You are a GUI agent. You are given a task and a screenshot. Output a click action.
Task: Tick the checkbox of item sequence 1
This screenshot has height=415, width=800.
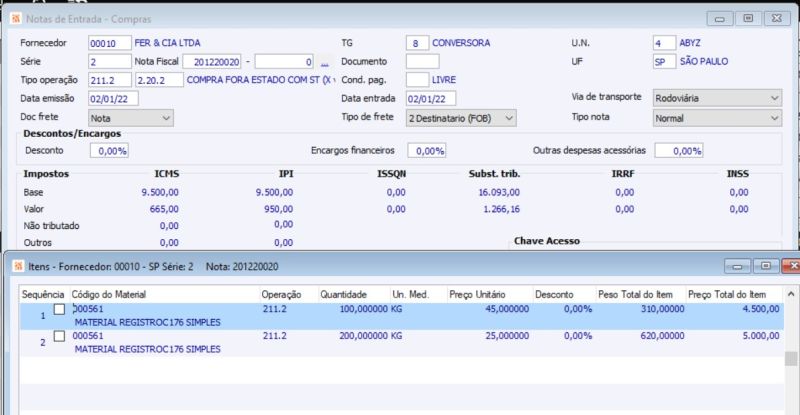click(x=59, y=309)
